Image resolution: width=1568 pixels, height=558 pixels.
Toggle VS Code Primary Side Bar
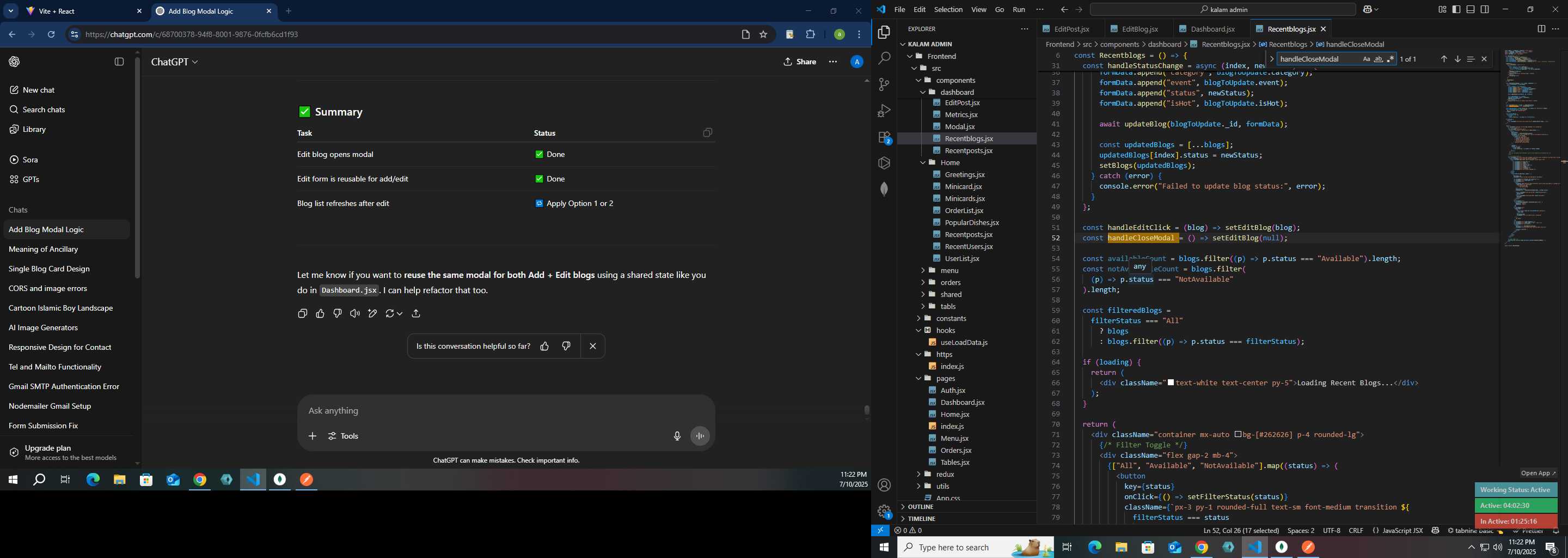[x=1456, y=10]
